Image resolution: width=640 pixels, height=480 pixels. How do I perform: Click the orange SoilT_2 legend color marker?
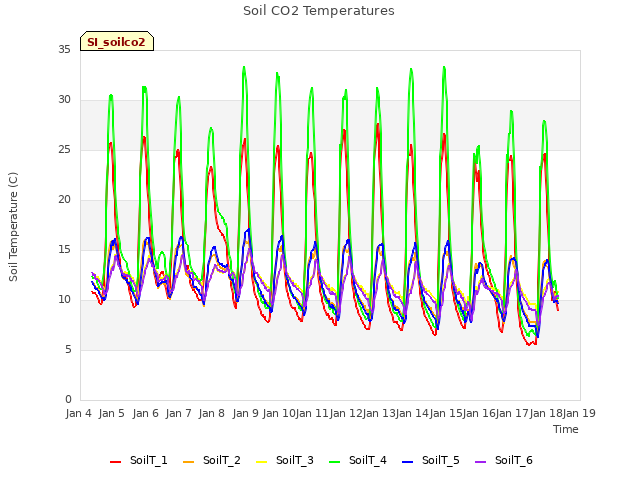click(x=189, y=462)
